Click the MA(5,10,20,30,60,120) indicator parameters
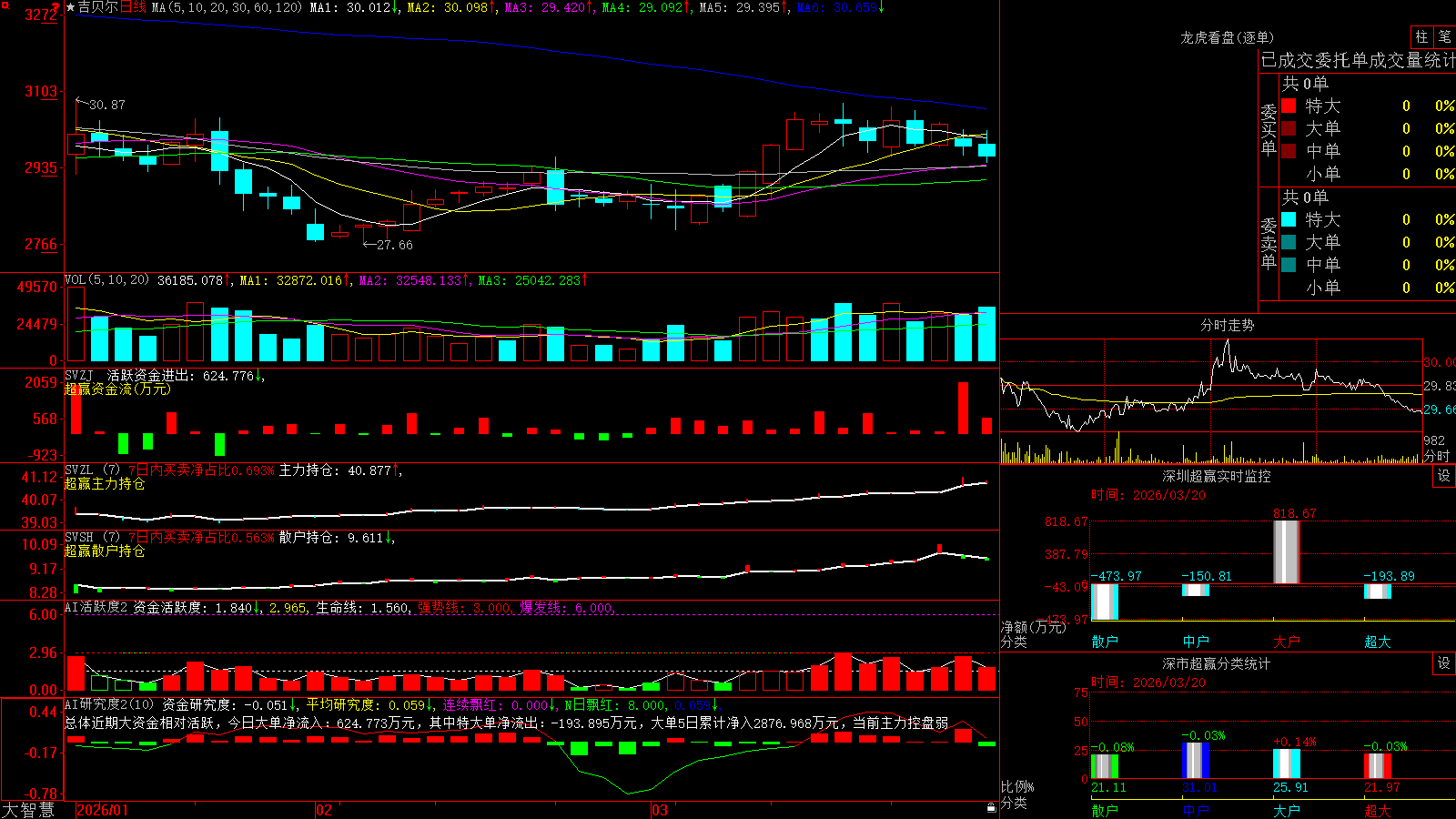The image size is (1456, 819). coord(227,7)
